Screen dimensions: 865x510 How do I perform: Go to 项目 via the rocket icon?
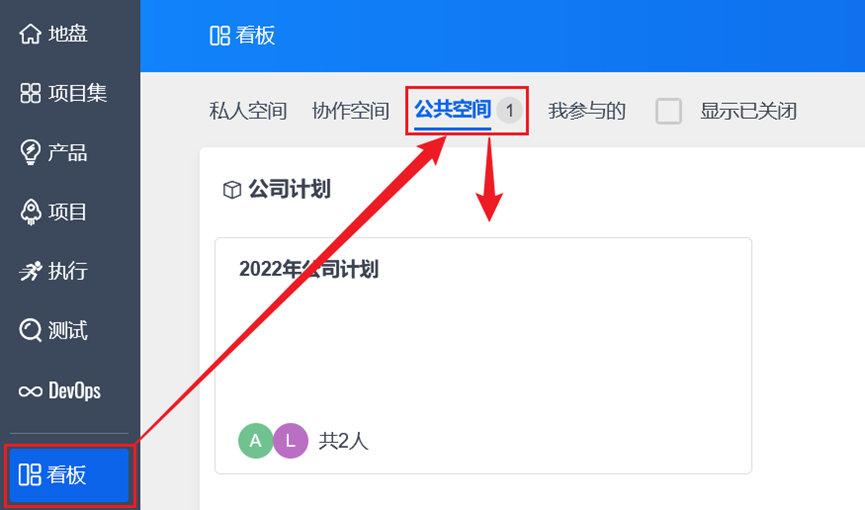click(30, 212)
